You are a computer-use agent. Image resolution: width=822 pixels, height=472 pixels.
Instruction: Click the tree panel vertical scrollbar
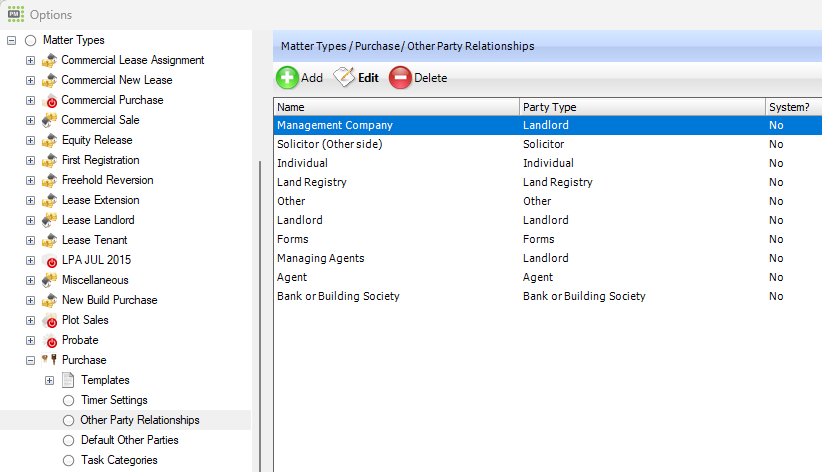[x=259, y=315]
